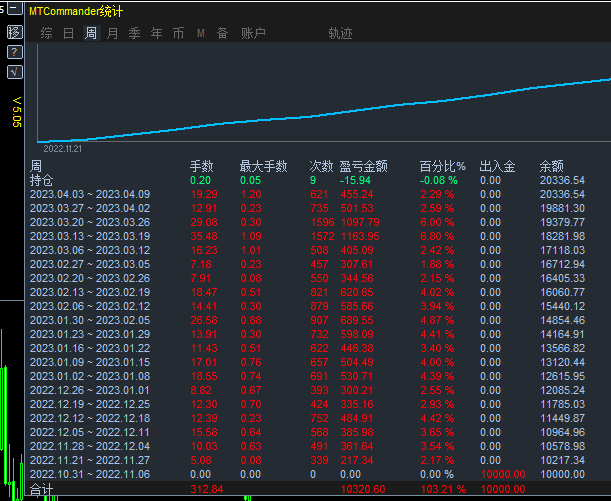Screen dimensions: 611x501
Task: Collapse the panel with the minus button
Action: pyautogui.click(x=15, y=8)
